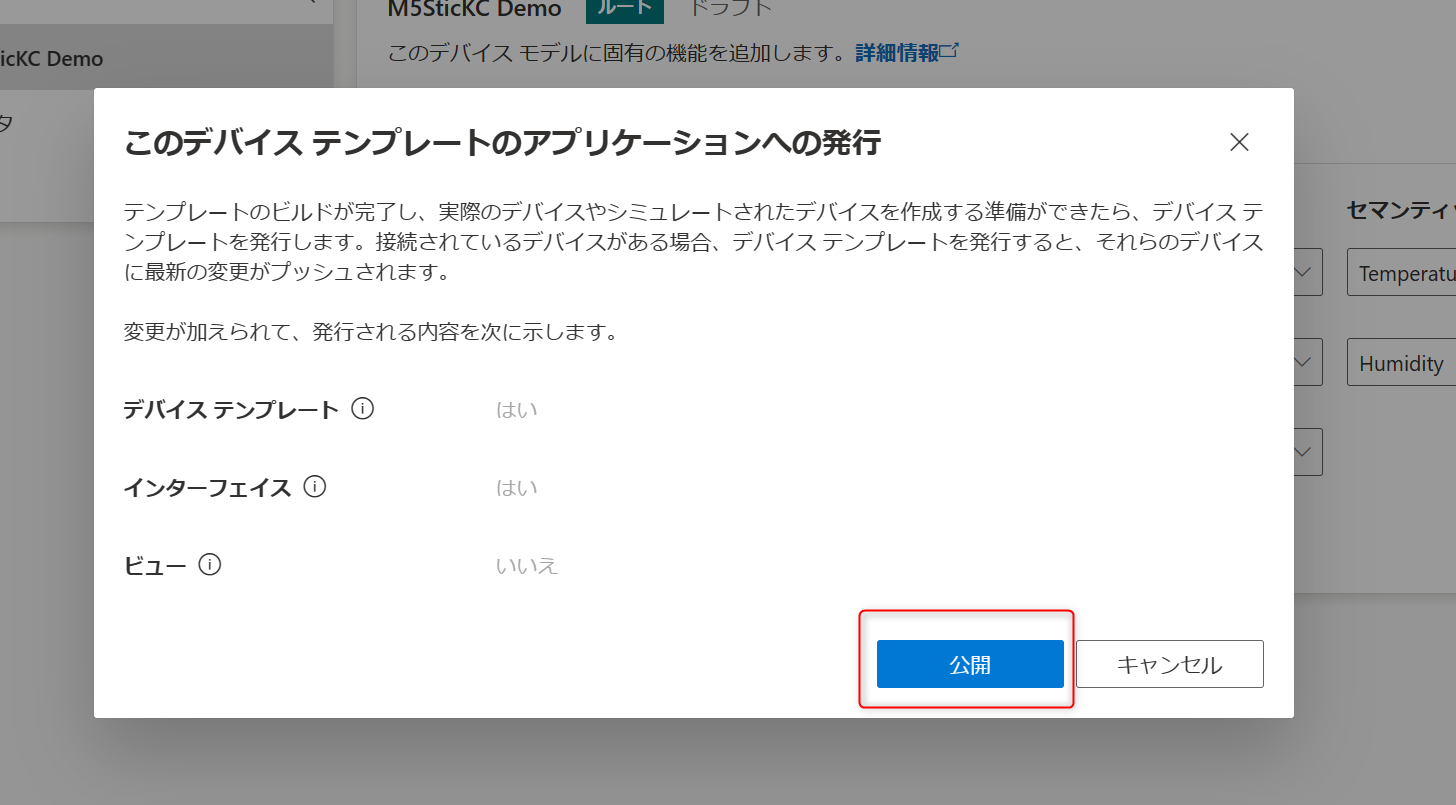Click はい value for インターフェイス

tap(517, 487)
